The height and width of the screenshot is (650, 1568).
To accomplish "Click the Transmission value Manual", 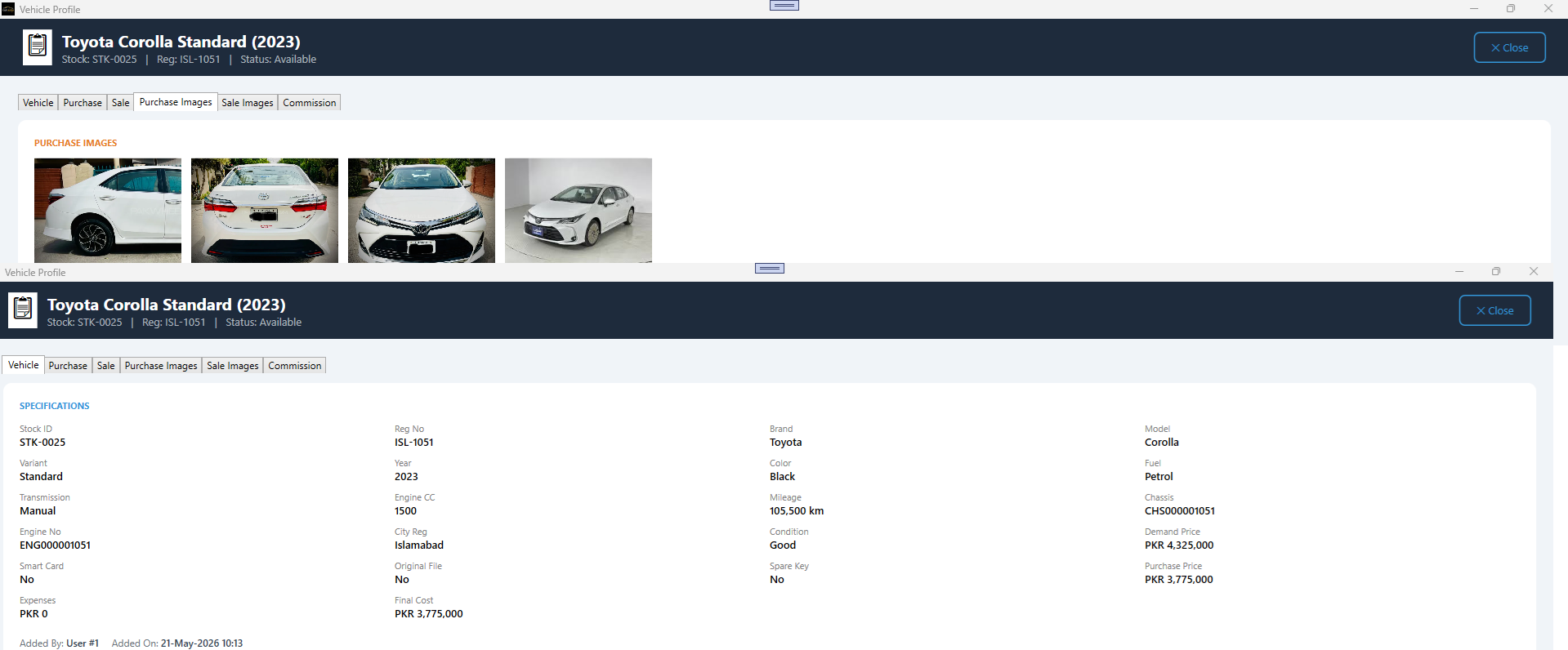I will (38, 511).
